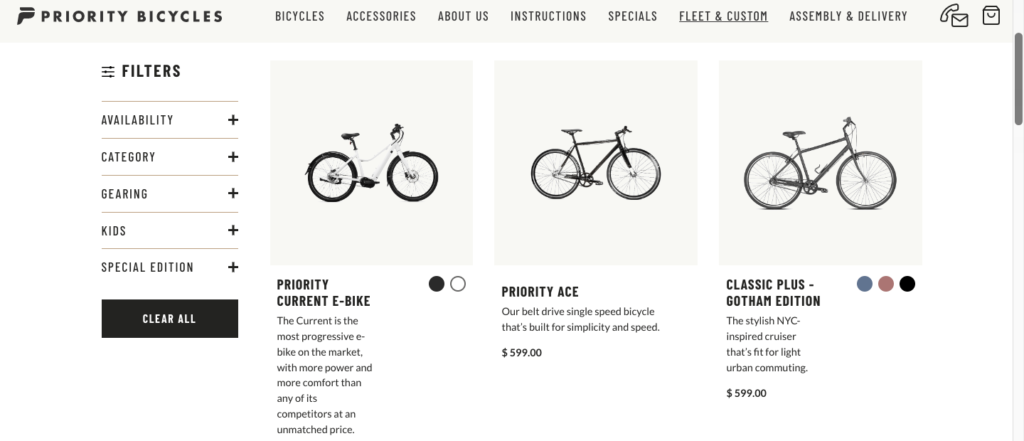Image resolution: width=1024 pixels, height=441 pixels.
Task: Open the Priority Ace bike image
Action: [595, 162]
